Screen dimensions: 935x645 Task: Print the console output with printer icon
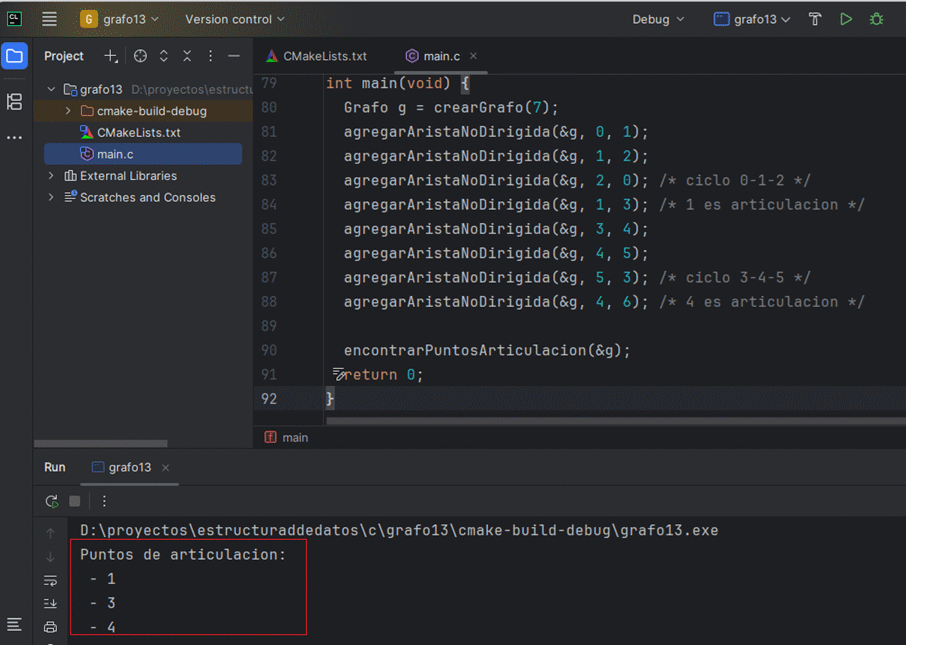point(50,627)
